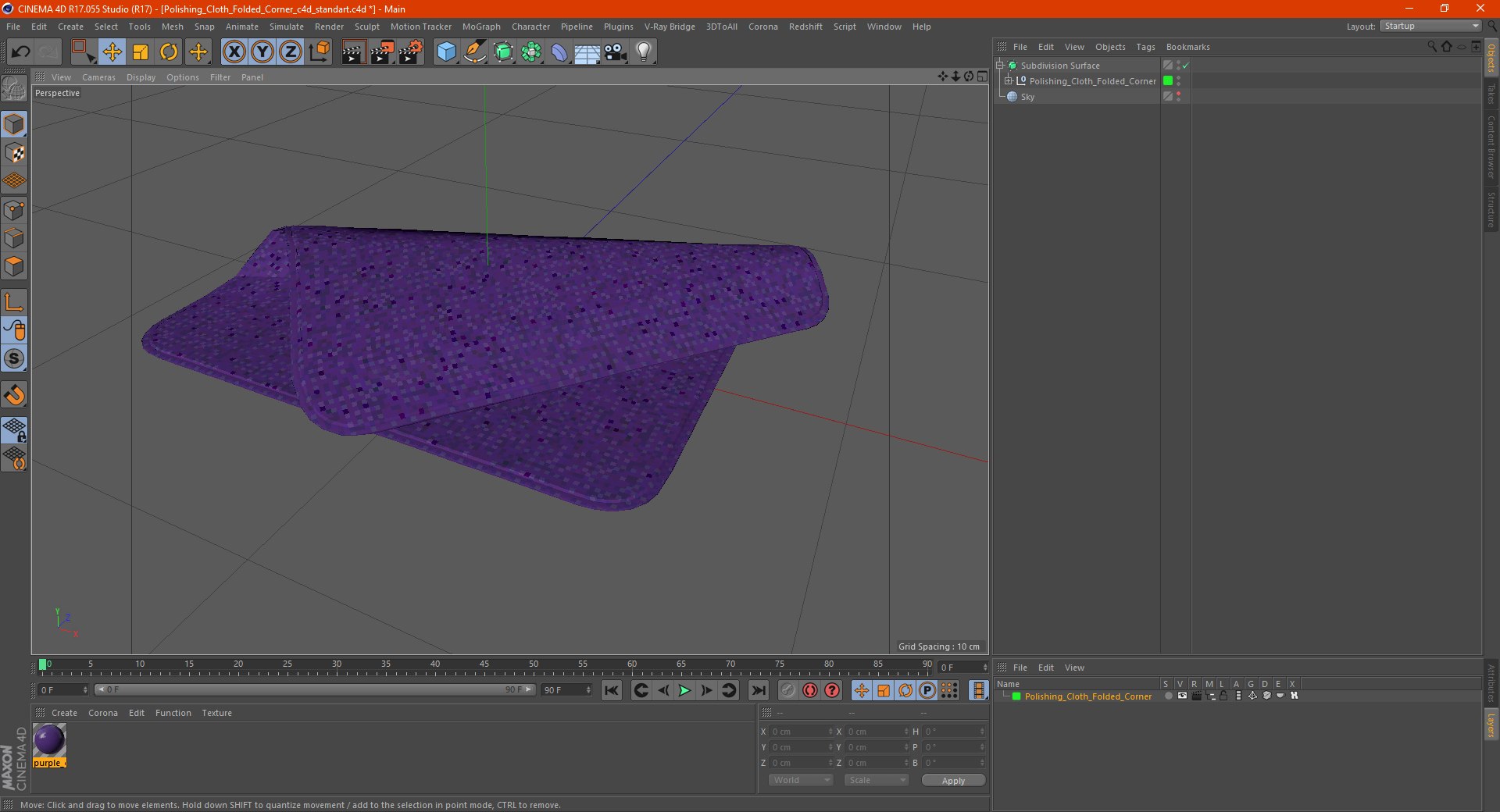This screenshot has width=1500, height=812.
Task: Add a Camera object from toolbar
Action: click(x=616, y=52)
